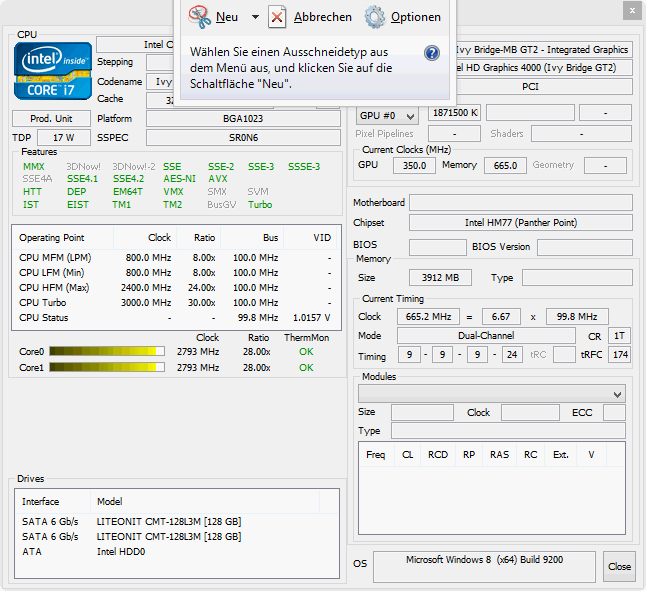Click the RAS column header in Modules
646x591 pixels.
click(499, 455)
